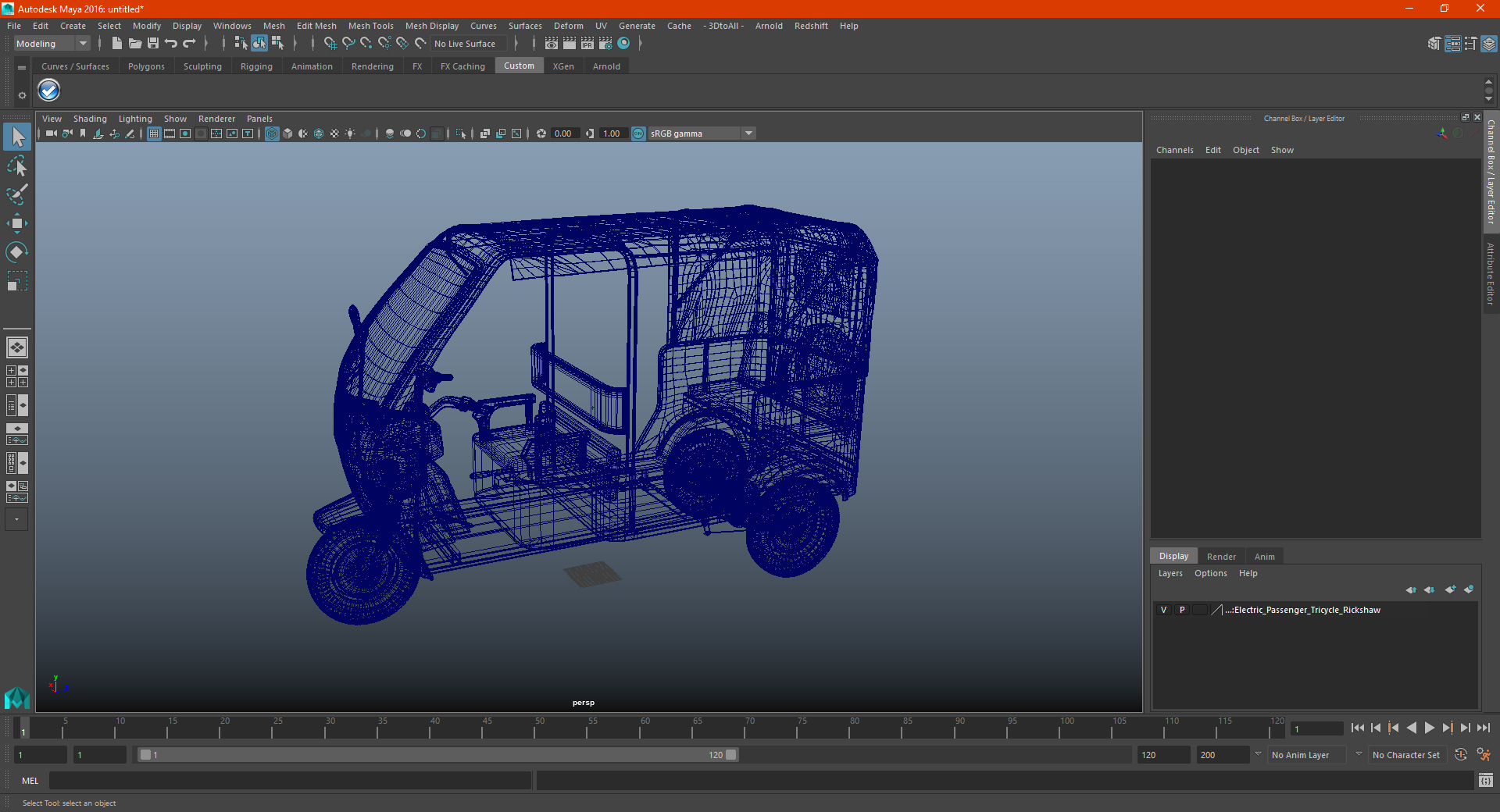Screen dimensions: 1500x812
Task: Open Render Settings clapboard with gear
Action: click(605, 44)
